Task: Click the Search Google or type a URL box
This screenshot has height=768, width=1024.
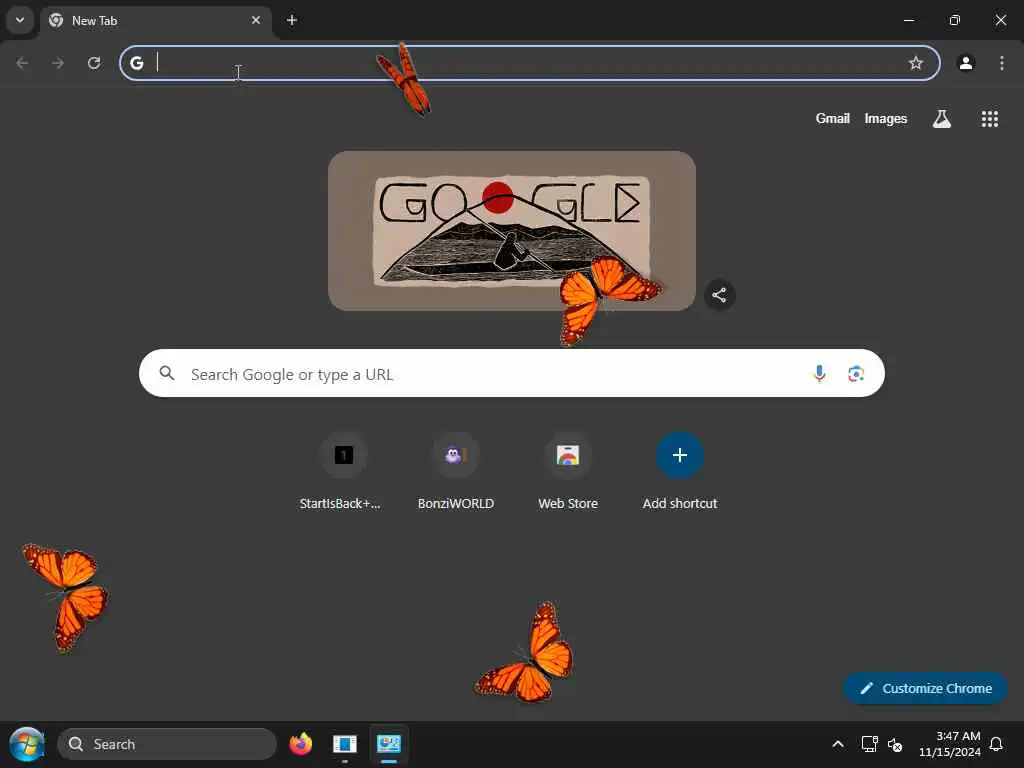Action: [x=511, y=373]
